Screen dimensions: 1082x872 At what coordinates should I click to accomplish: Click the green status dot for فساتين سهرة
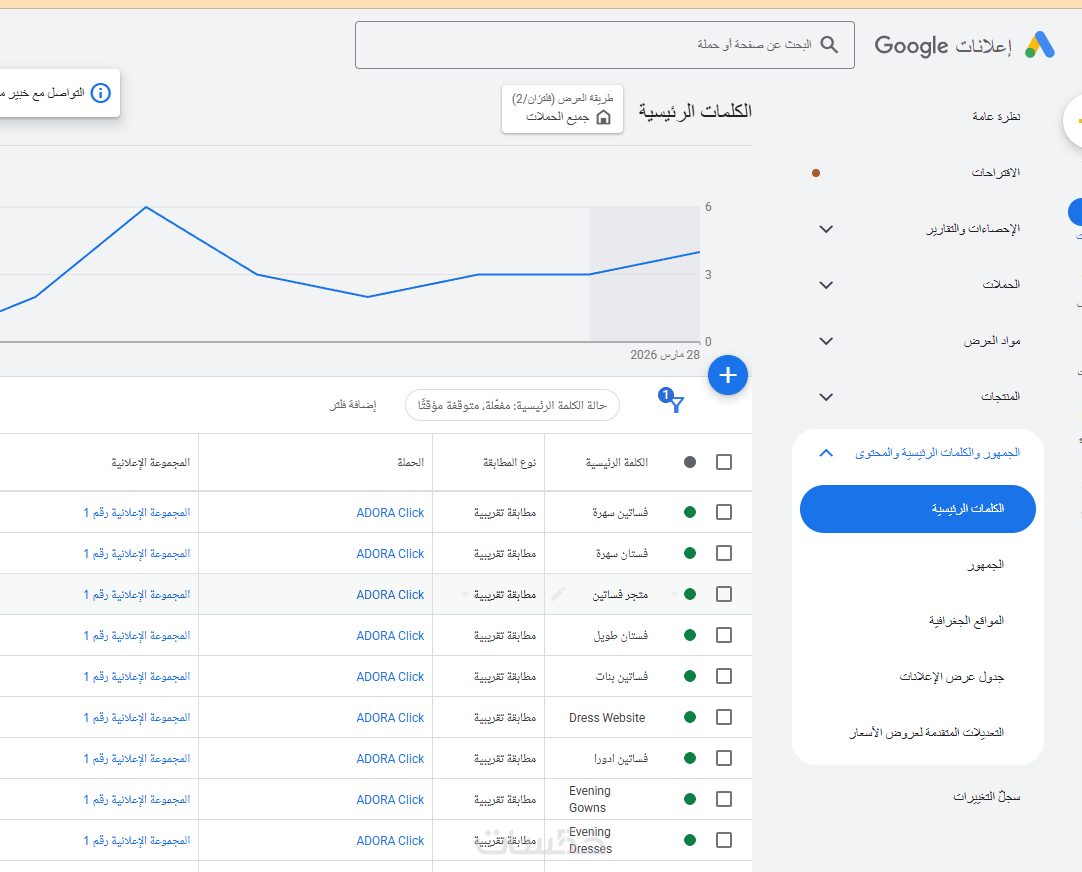point(690,512)
